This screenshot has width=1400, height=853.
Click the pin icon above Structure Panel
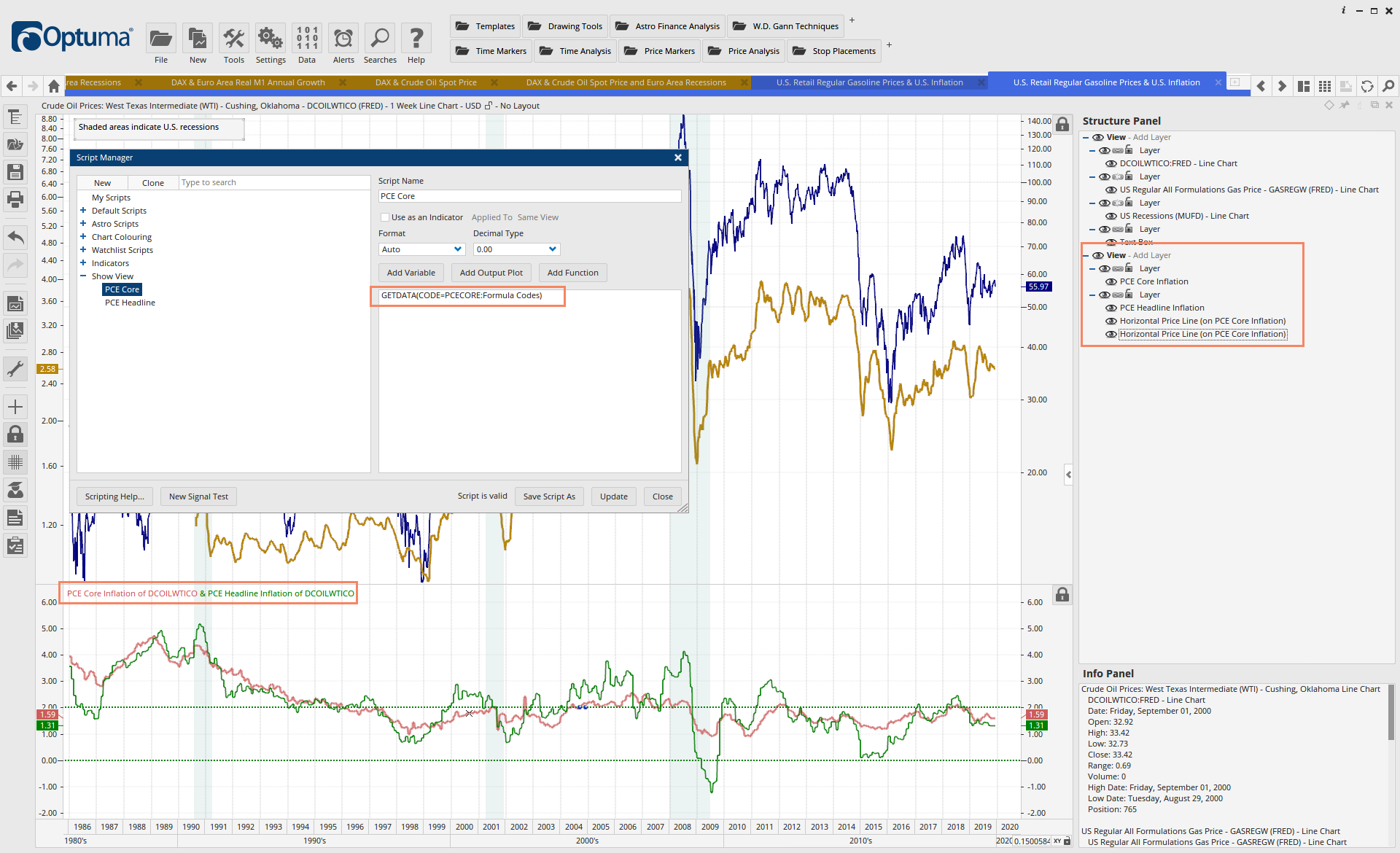(x=1345, y=105)
